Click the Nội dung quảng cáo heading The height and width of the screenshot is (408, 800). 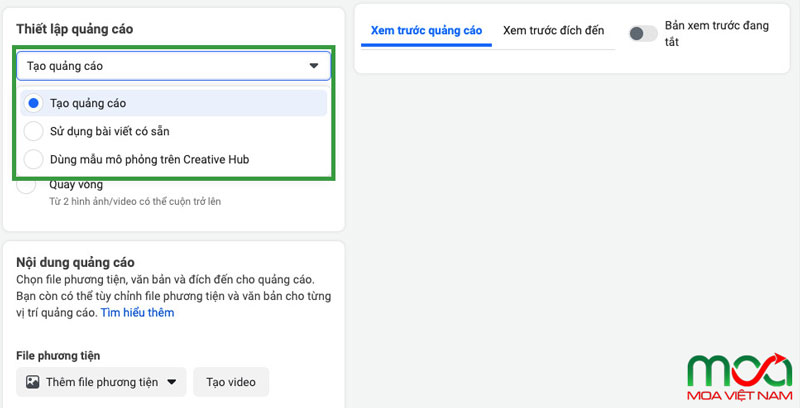point(76,263)
